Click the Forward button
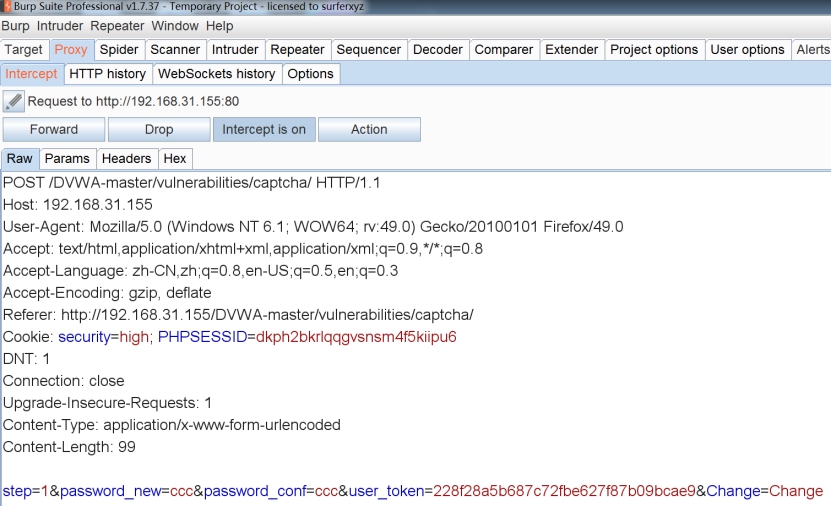 (54, 129)
